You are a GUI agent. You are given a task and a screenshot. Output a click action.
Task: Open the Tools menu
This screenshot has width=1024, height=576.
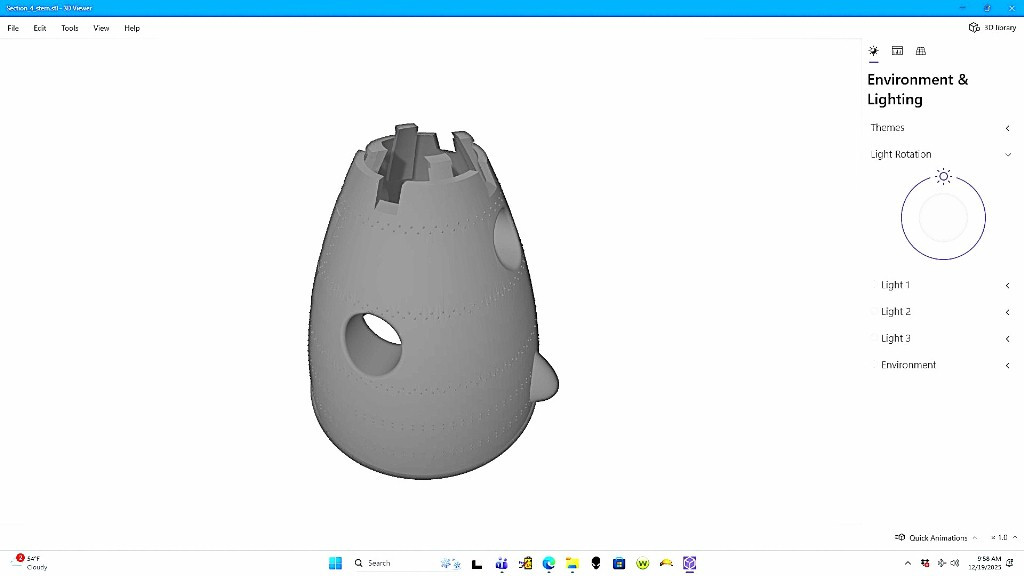tap(69, 28)
